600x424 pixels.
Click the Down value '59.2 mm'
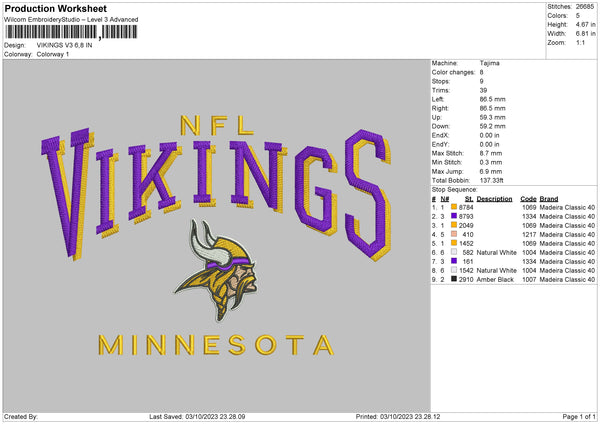[492, 126]
